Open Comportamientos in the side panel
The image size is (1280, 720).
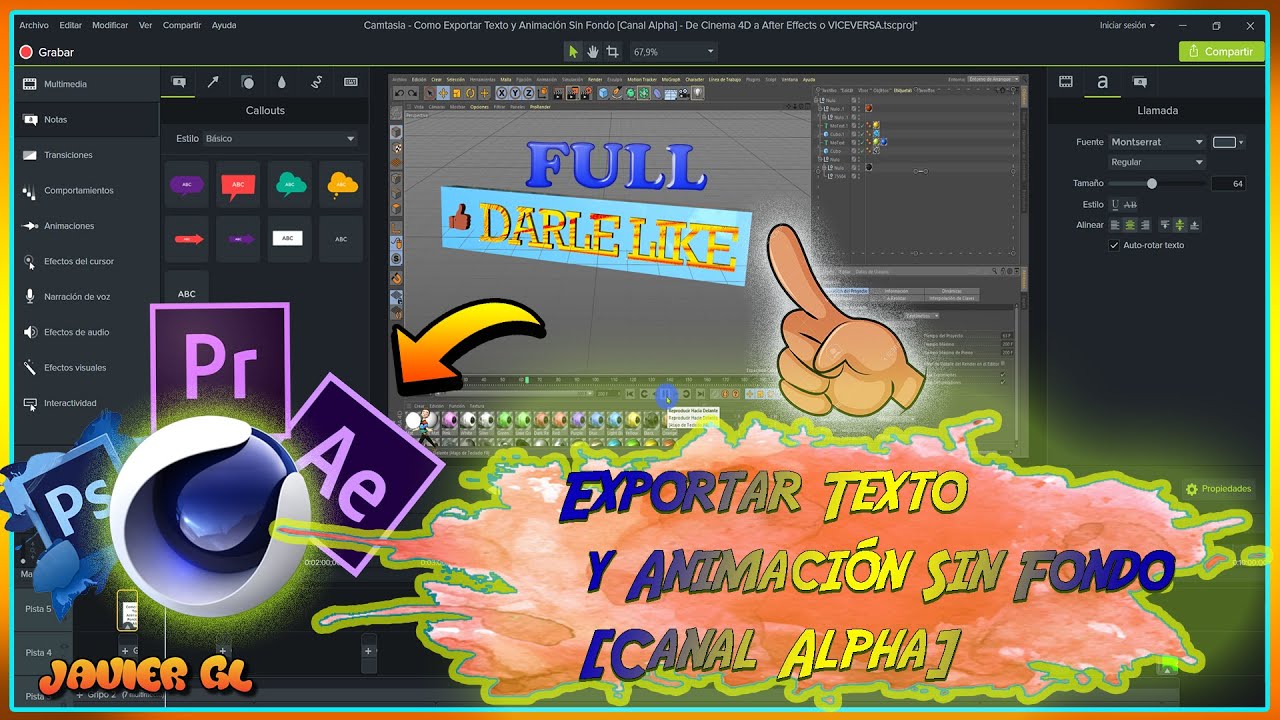[x=86, y=190]
